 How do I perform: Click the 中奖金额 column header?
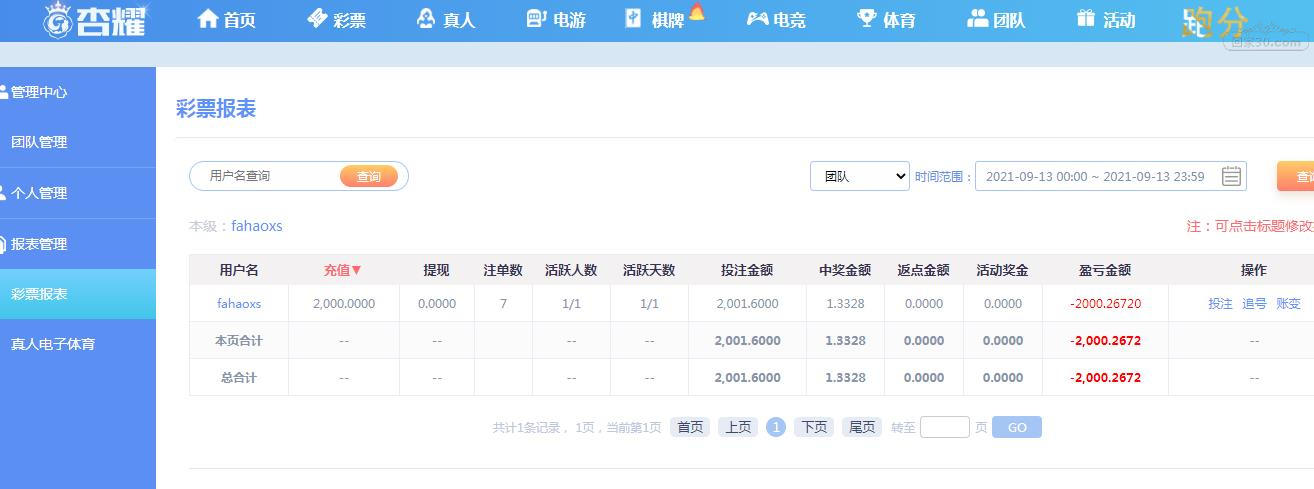coord(845,270)
